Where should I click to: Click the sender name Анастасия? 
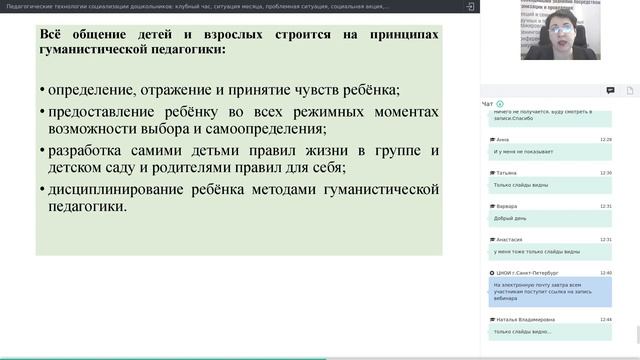509,240
